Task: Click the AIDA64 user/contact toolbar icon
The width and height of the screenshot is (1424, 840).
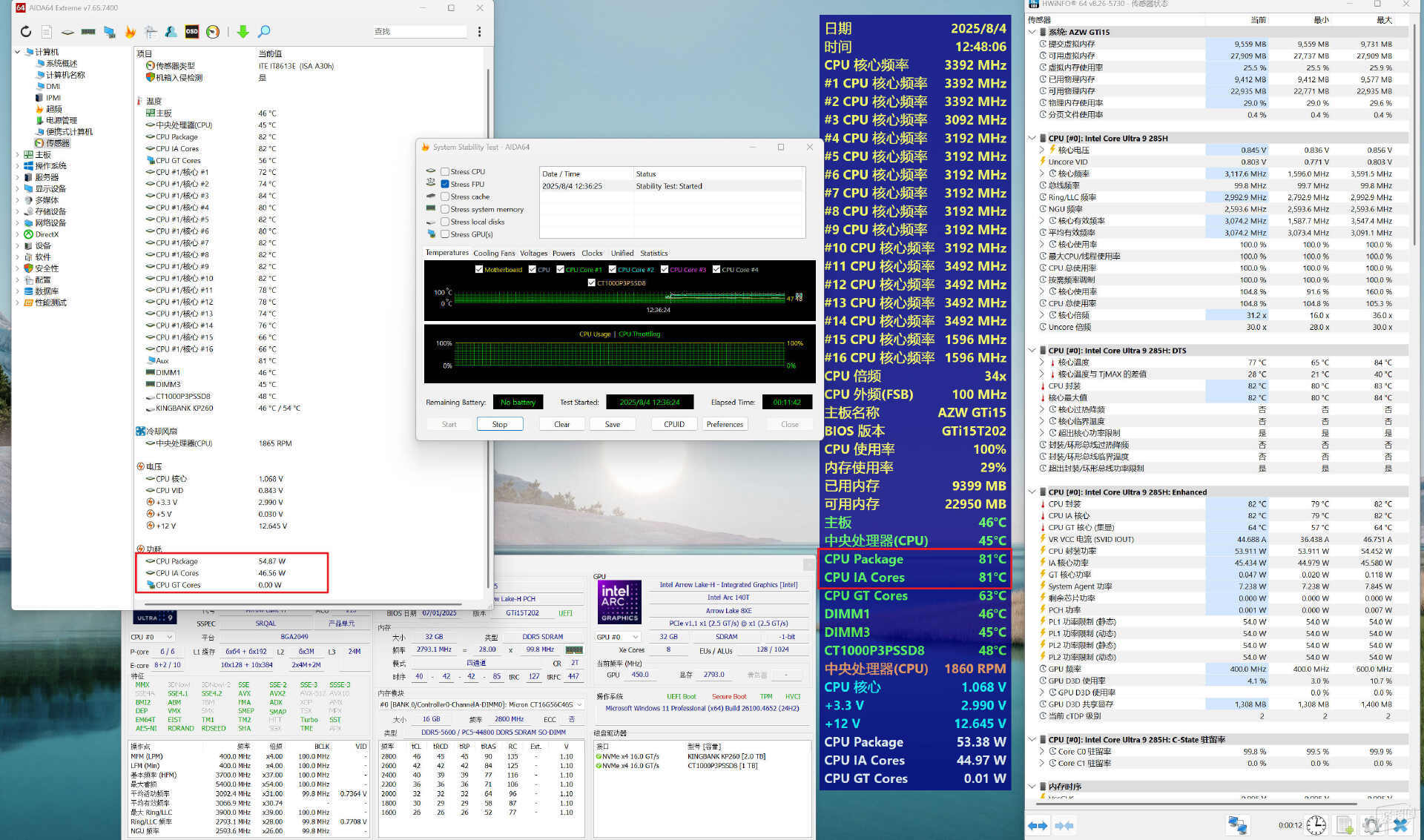Action: click(171, 31)
